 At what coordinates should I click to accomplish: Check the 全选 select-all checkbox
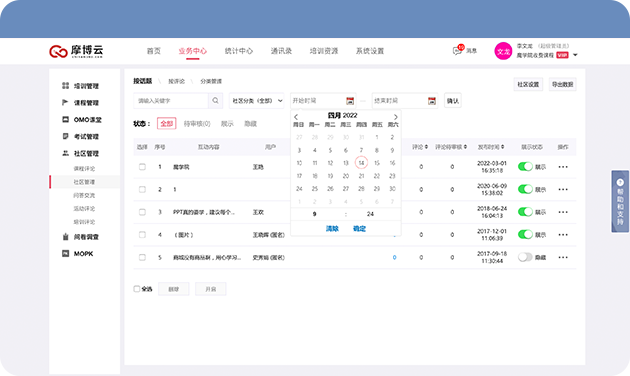pos(137,289)
